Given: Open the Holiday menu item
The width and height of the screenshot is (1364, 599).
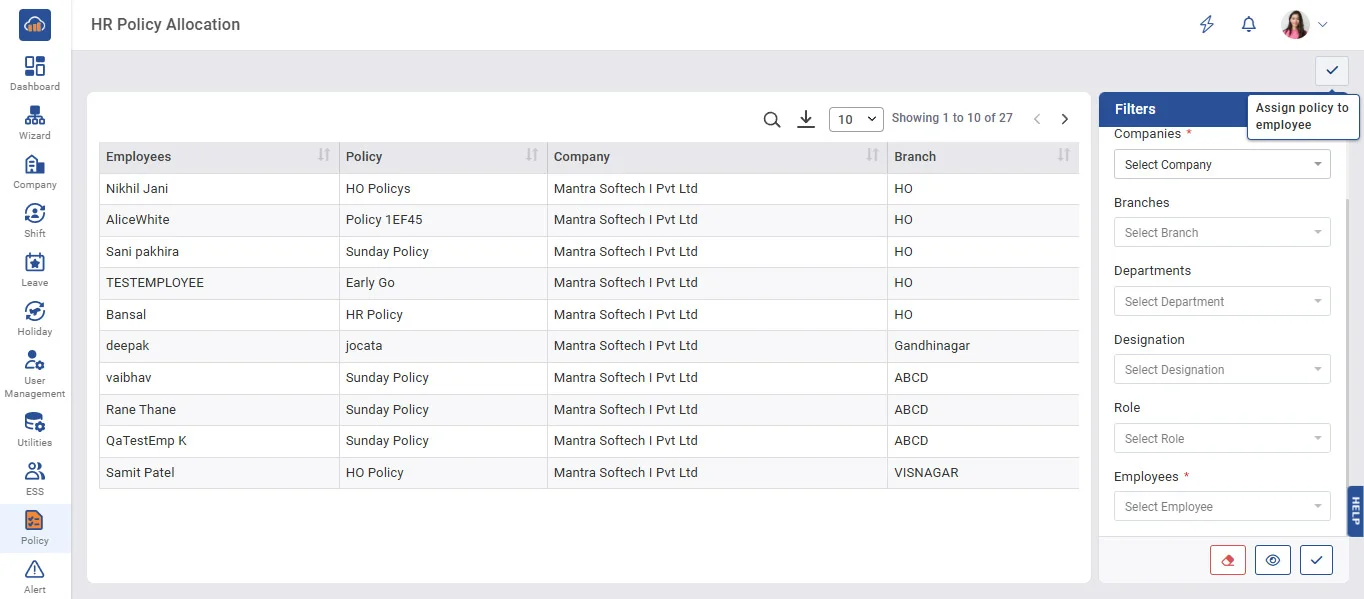Looking at the screenshot, I should pos(35,318).
